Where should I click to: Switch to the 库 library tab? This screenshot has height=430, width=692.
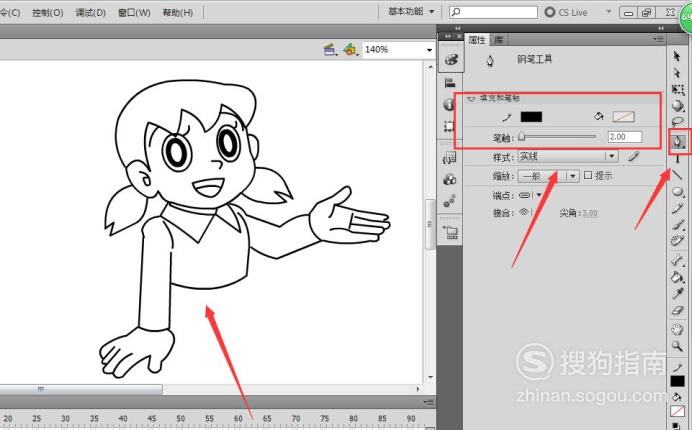[x=499, y=40]
